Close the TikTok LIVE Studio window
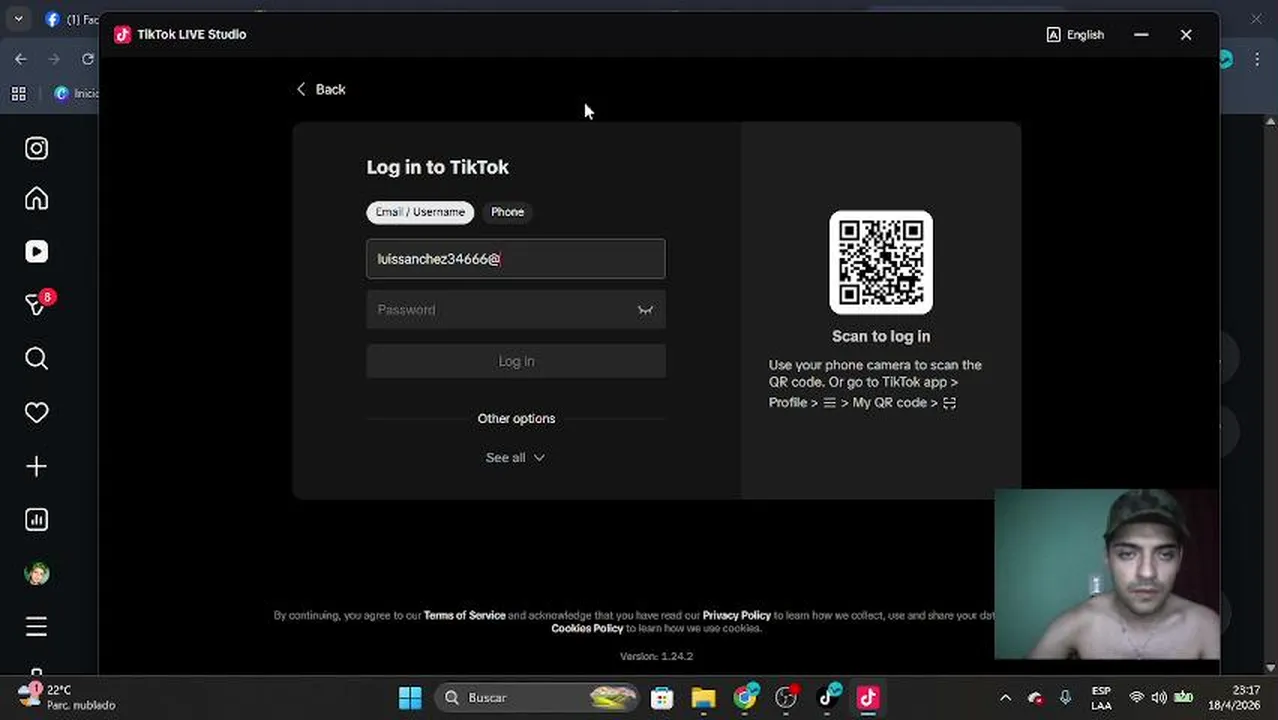The image size is (1278, 720). [1186, 35]
